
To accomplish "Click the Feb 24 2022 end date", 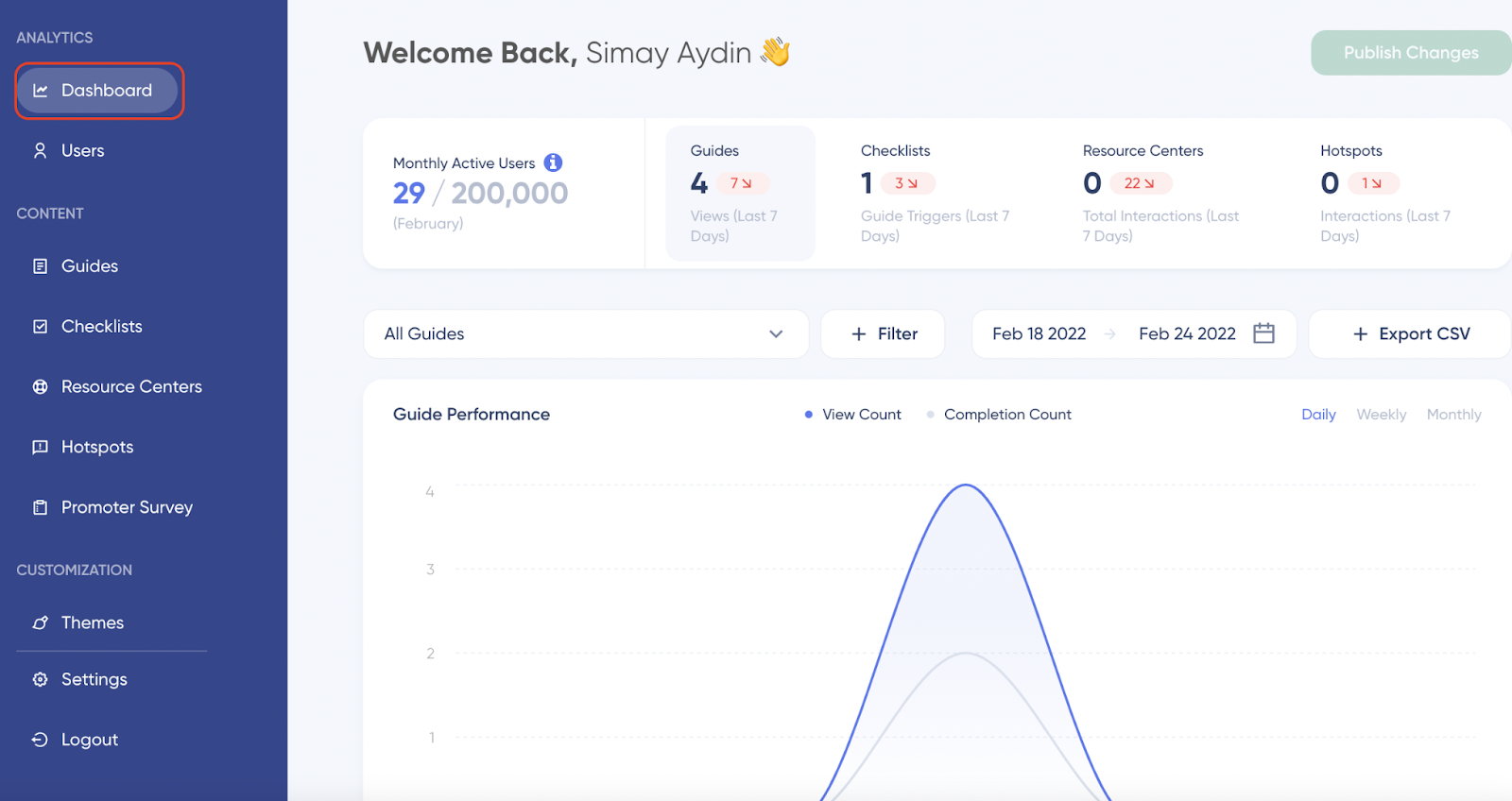I will click(1187, 334).
